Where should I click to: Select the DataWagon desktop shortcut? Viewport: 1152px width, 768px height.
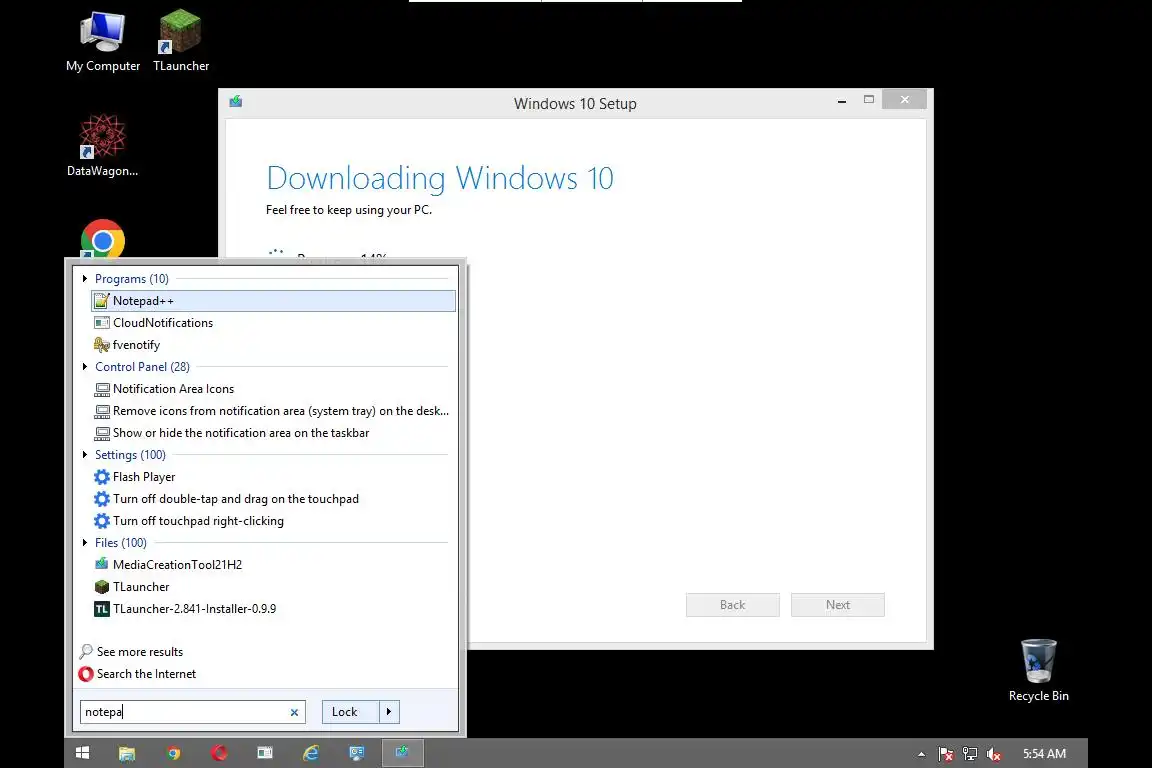(x=102, y=146)
